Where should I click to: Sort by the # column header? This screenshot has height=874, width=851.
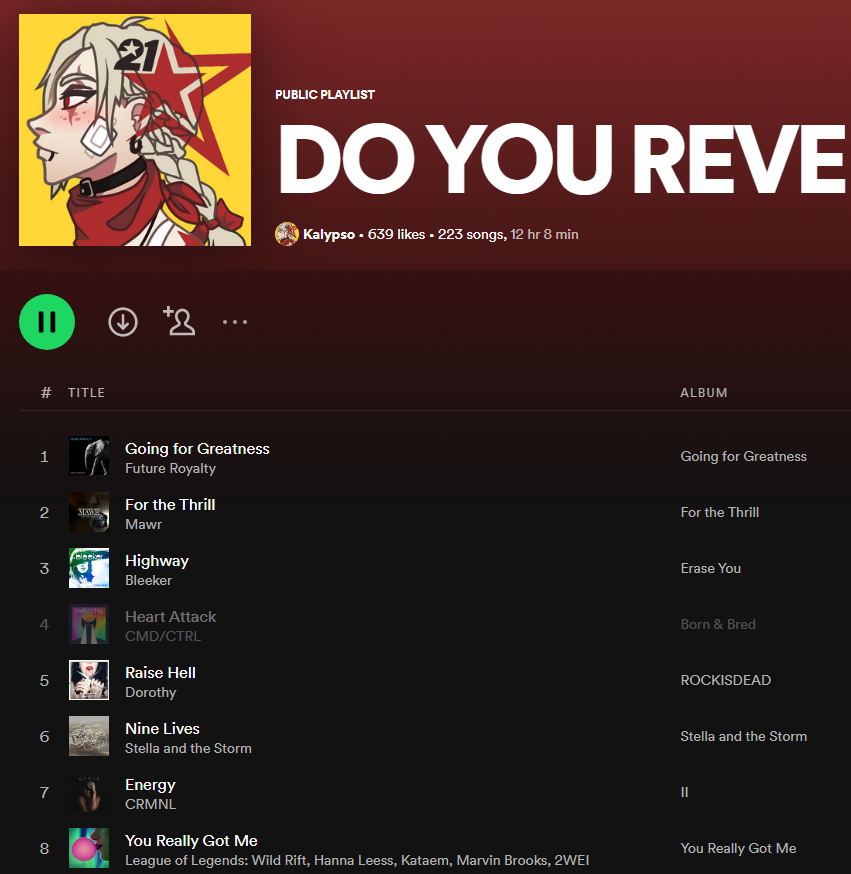tap(46, 393)
